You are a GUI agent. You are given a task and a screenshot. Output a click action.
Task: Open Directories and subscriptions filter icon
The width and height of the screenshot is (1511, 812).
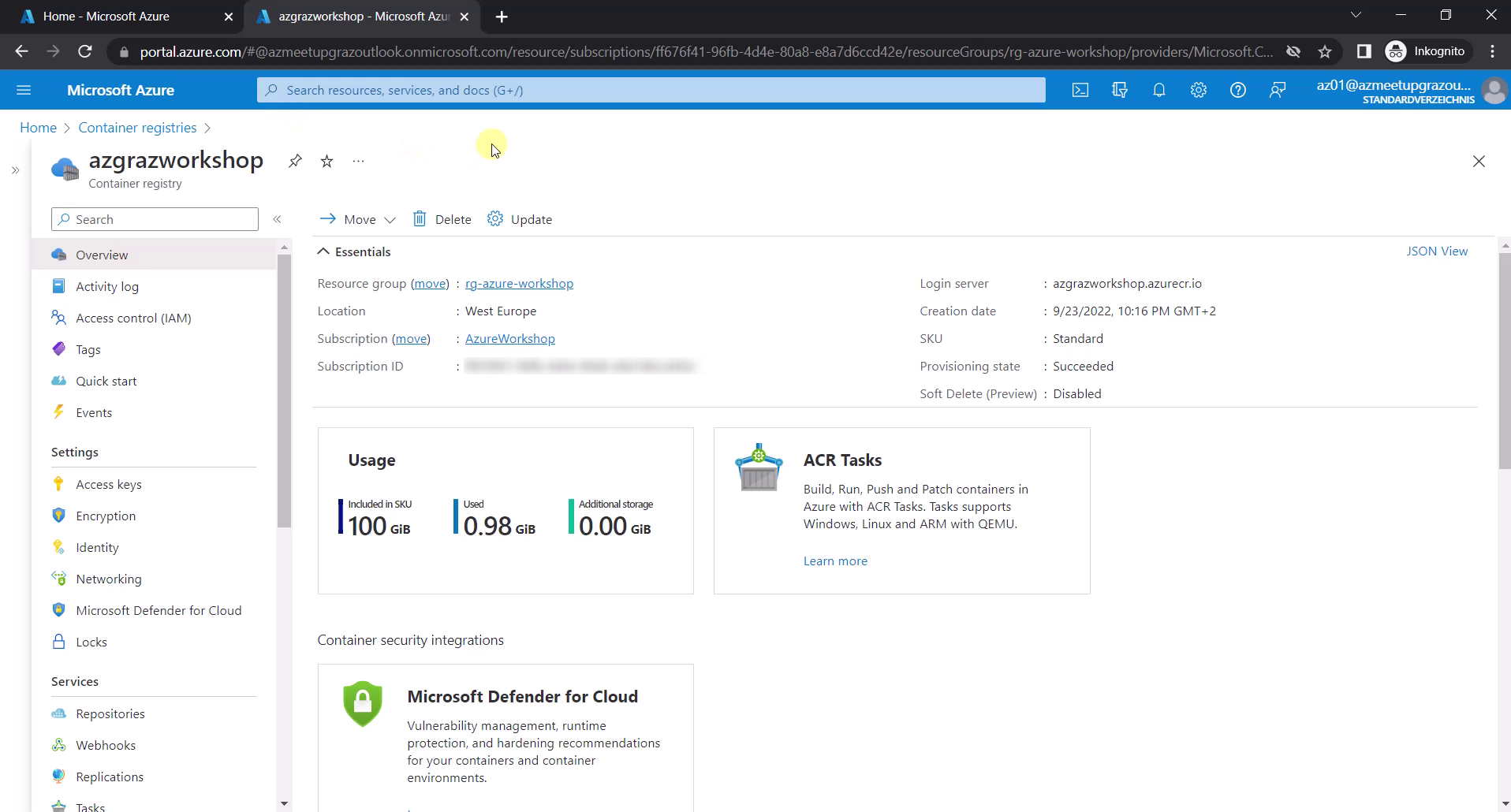[x=1120, y=91]
